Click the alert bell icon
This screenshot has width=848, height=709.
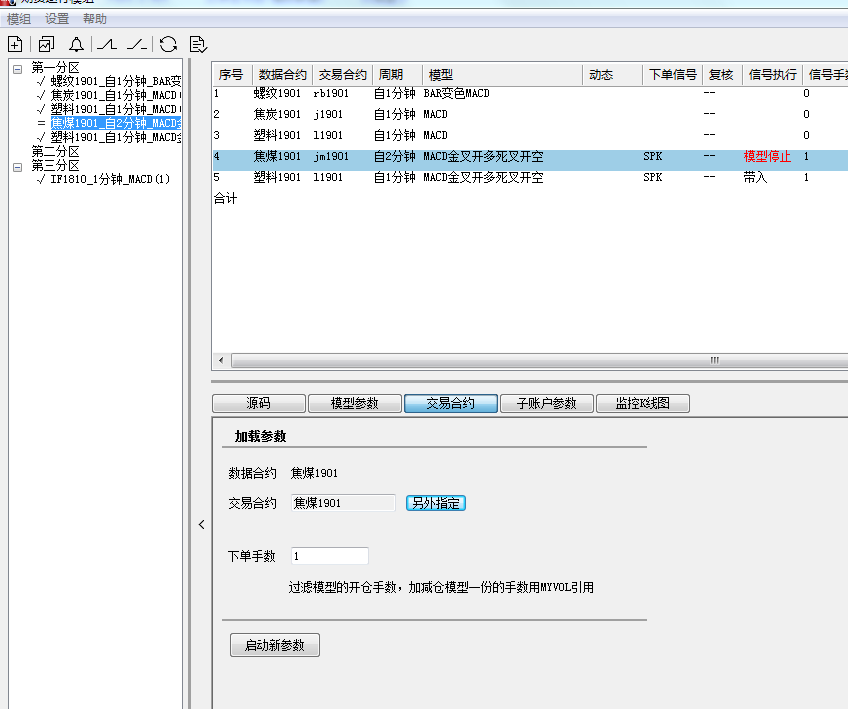(76, 44)
